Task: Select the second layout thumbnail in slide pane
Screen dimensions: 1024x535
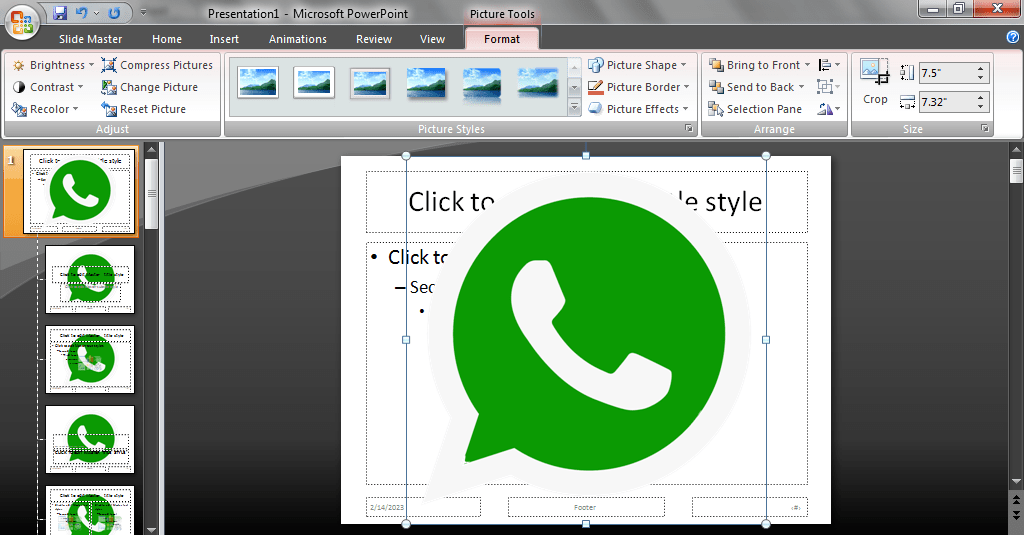Action: point(90,279)
